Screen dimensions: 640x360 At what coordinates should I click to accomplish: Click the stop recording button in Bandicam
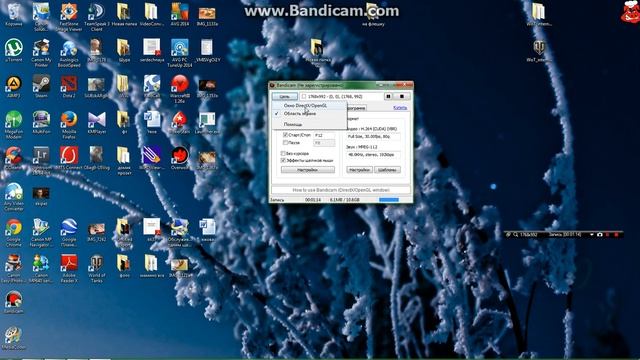[x=402, y=96]
